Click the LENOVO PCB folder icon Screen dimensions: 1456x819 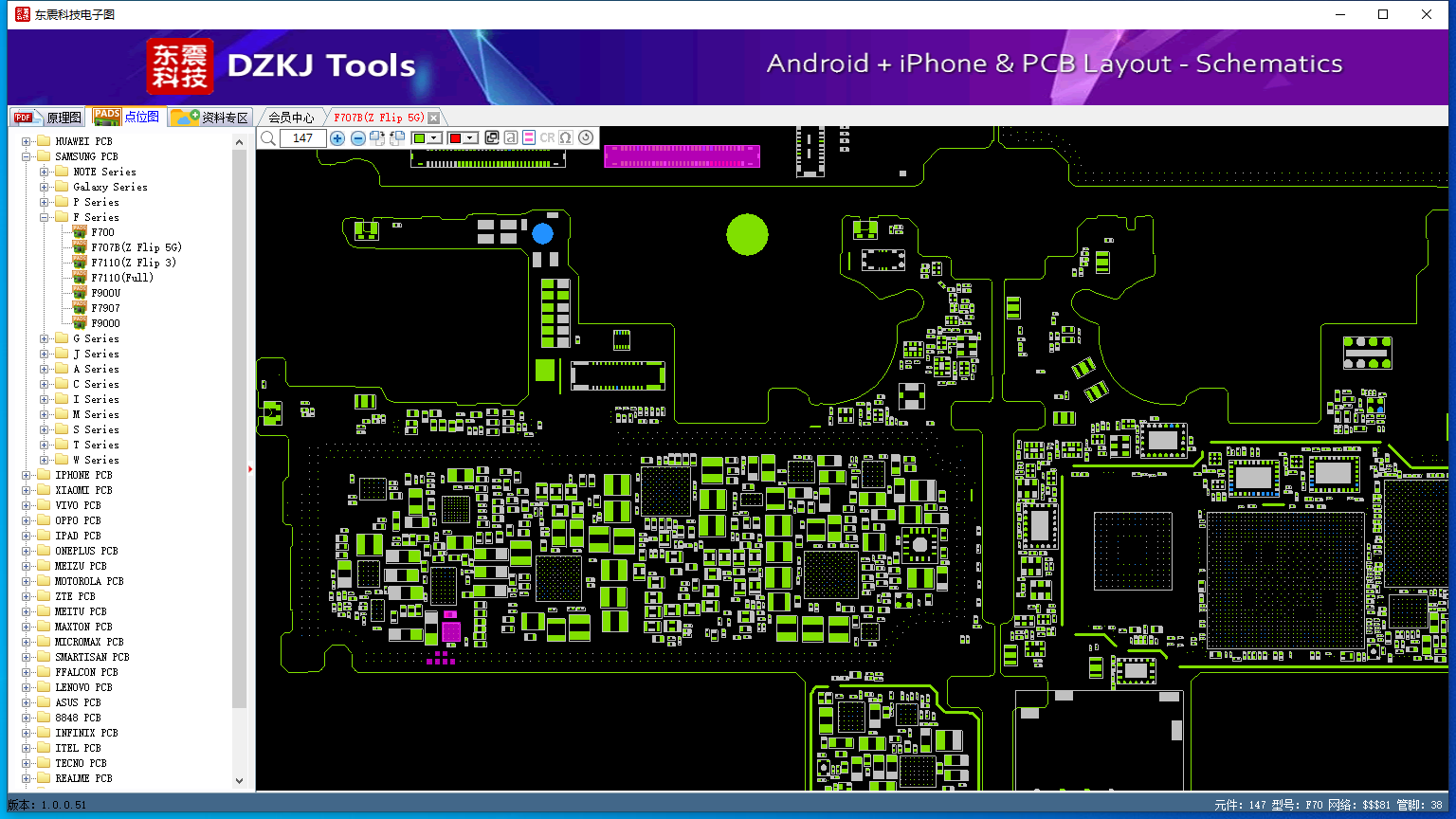tap(43, 687)
